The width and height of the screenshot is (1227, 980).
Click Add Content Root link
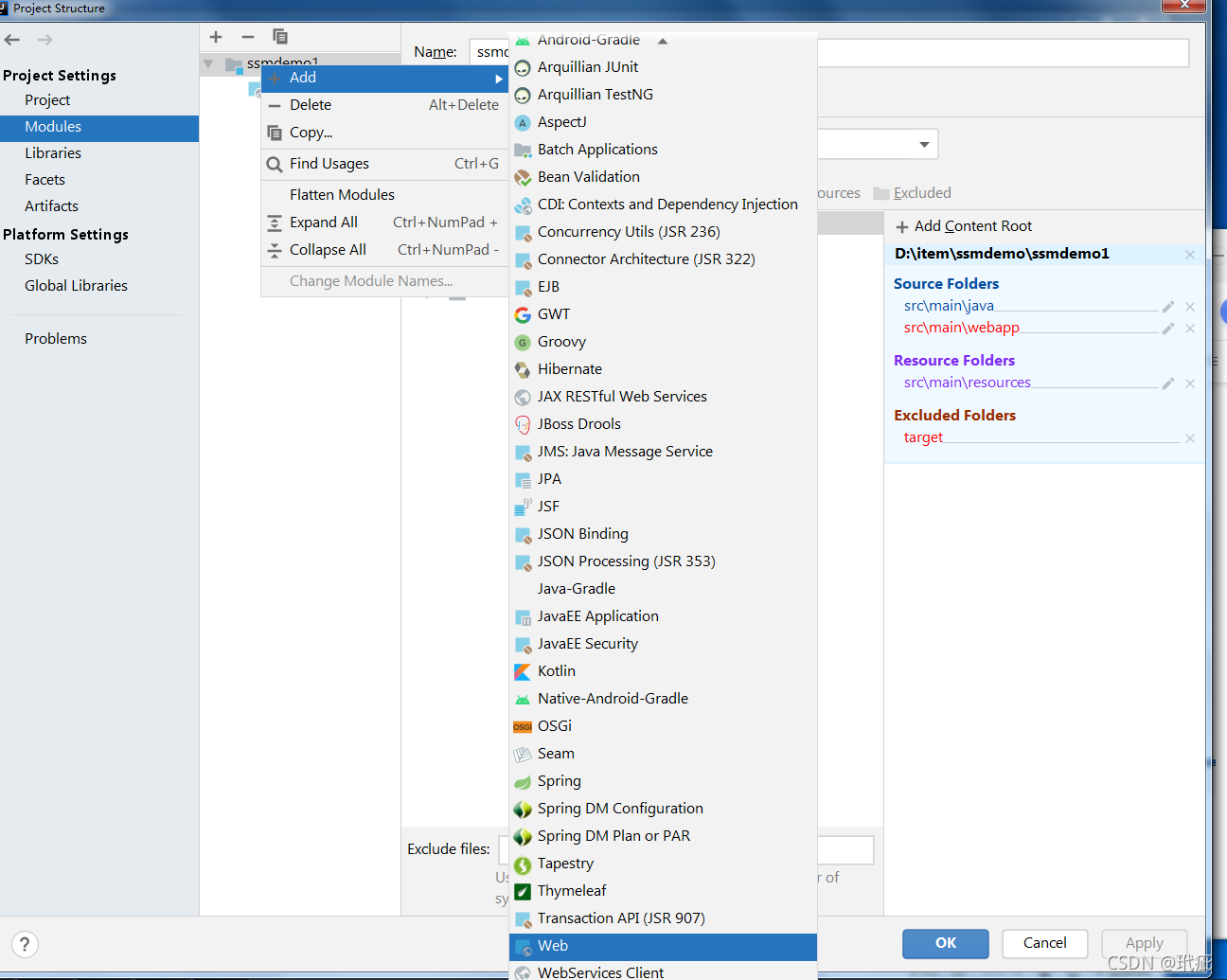[x=964, y=226]
